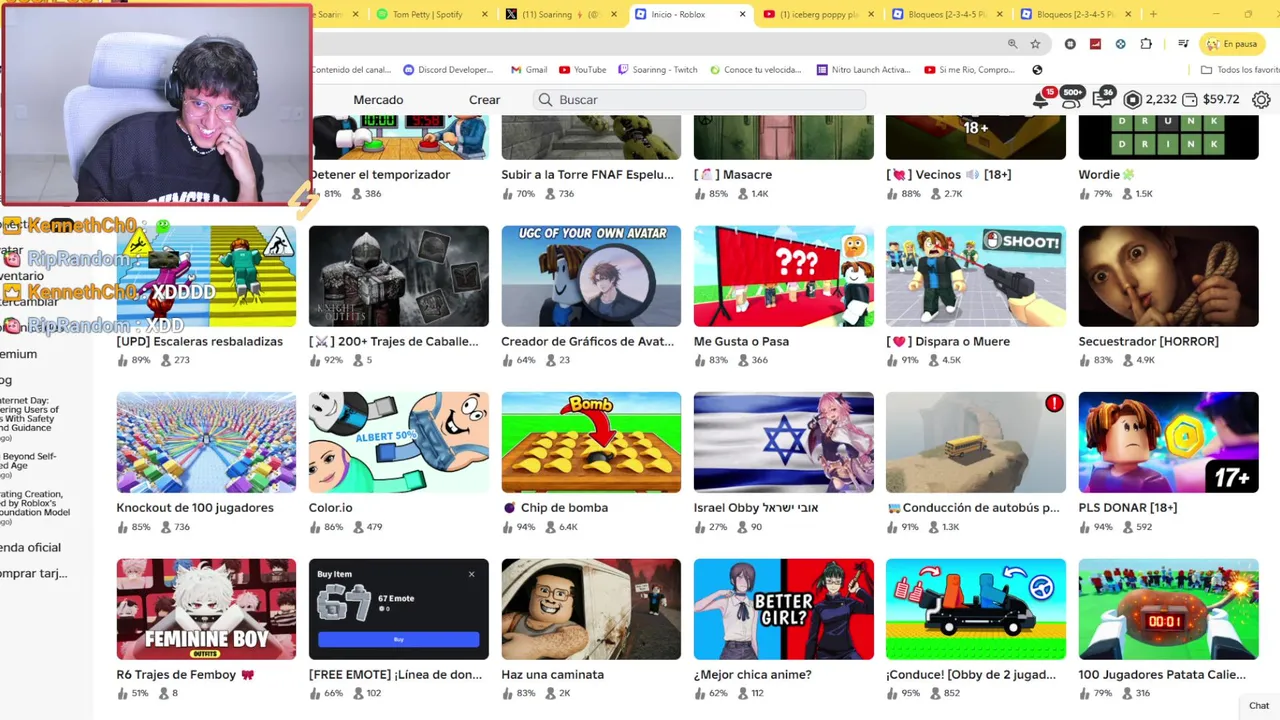Image resolution: width=1280 pixels, height=720 pixels.
Task: Open the 200+ Trajes de Caballero title
Action: pos(394,342)
